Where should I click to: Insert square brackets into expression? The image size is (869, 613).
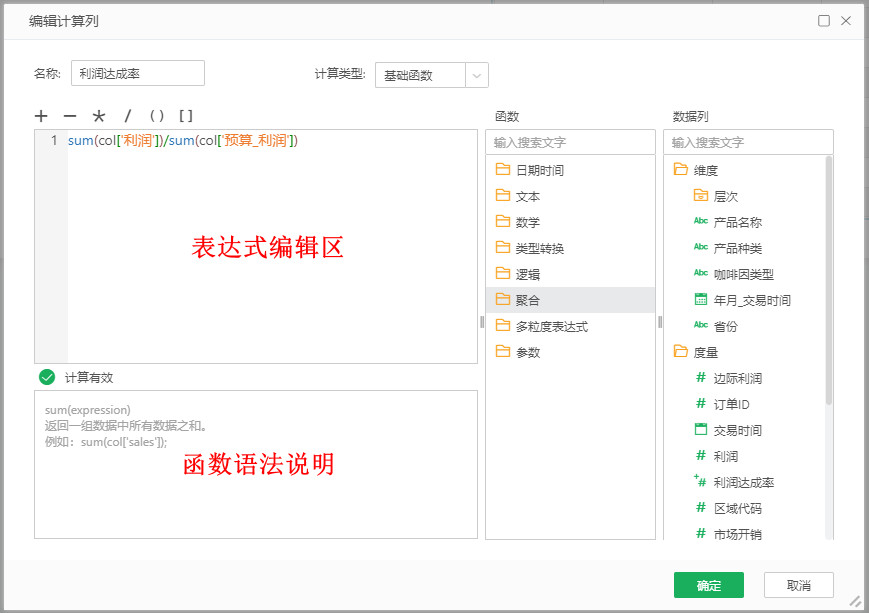(x=186, y=116)
